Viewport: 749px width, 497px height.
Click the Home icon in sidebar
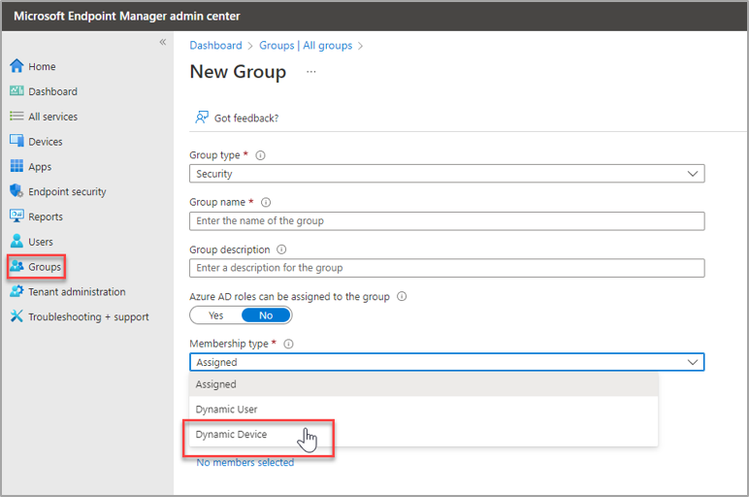point(16,67)
